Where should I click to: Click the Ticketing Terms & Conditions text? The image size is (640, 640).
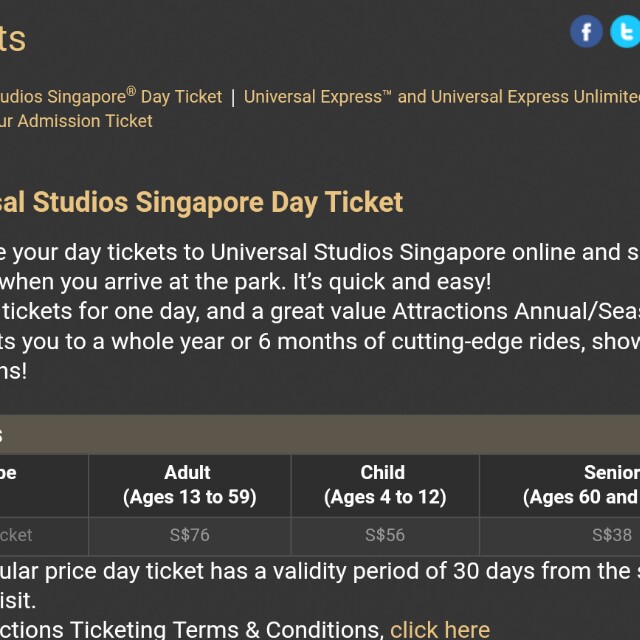(x=190, y=629)
